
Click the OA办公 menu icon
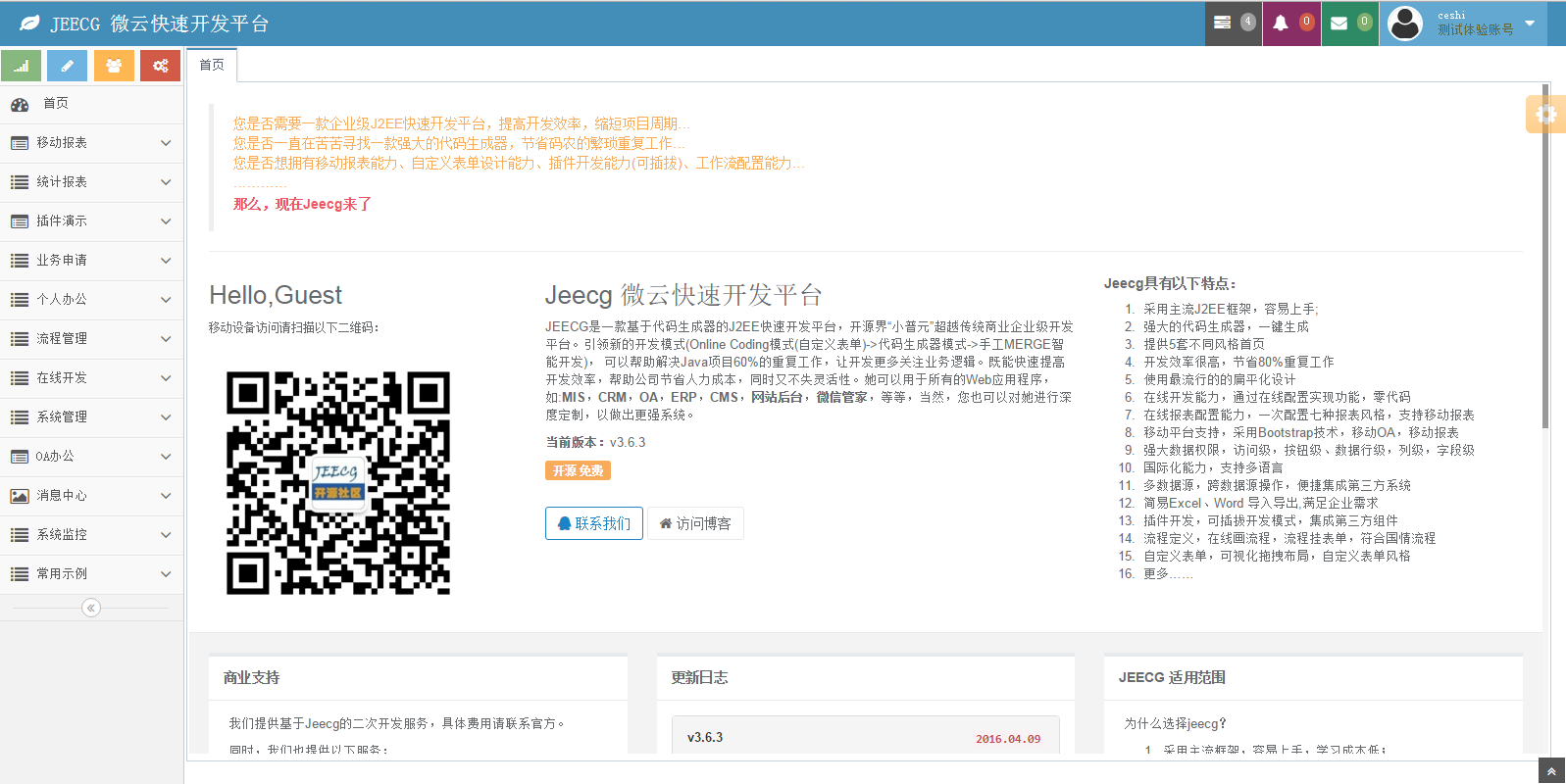[x=20, y=457]
